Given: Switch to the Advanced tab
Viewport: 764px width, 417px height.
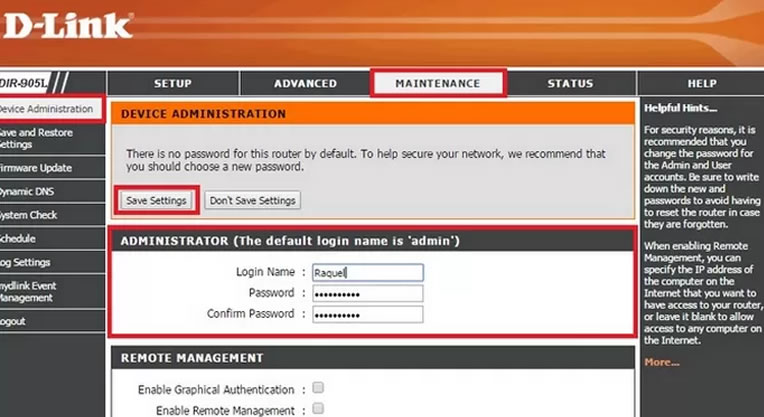Looking at the screenshot, I should (x=305, y=84).
